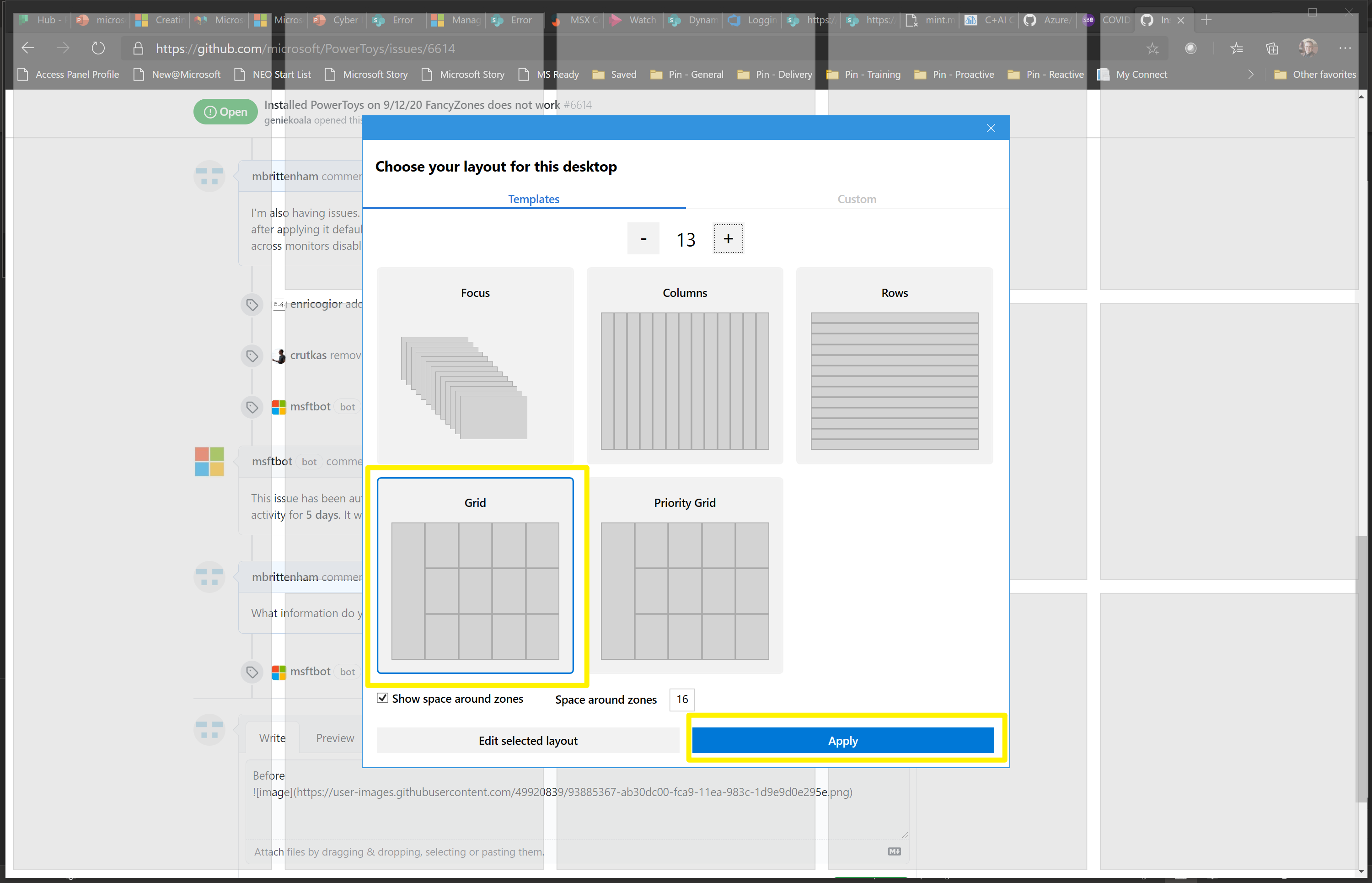Select the Priority Grid layout thumbnail
Image resolution: width=1372 pixels, height=883 pixels.
(685, 576)
